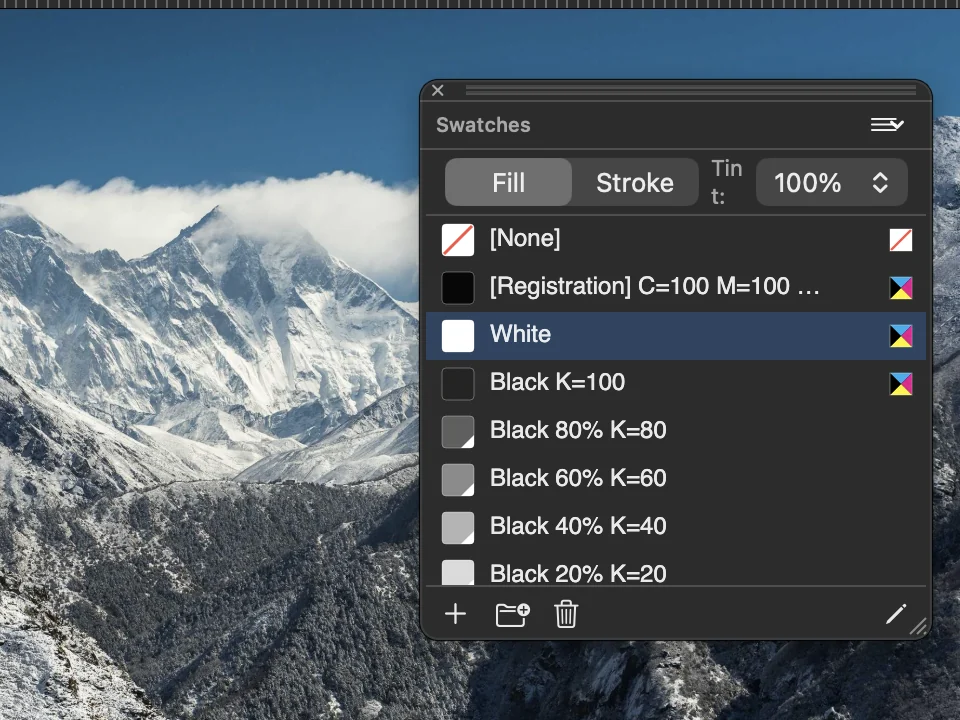Select the [None] swatch square
Image resolution: width=960 pixels, height=720 pixels.
458,240
